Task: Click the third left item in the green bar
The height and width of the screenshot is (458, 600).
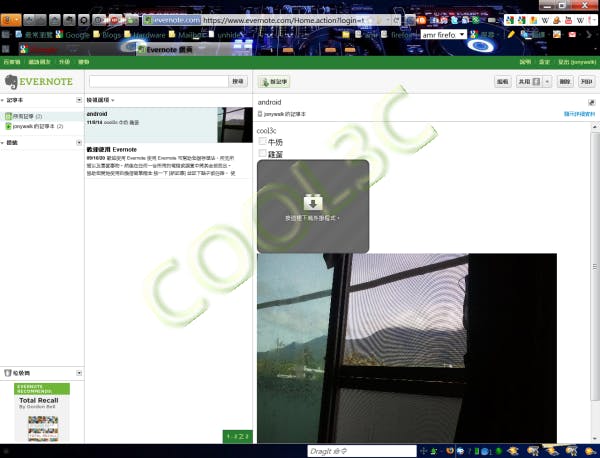Action: (x=64, y=62)
